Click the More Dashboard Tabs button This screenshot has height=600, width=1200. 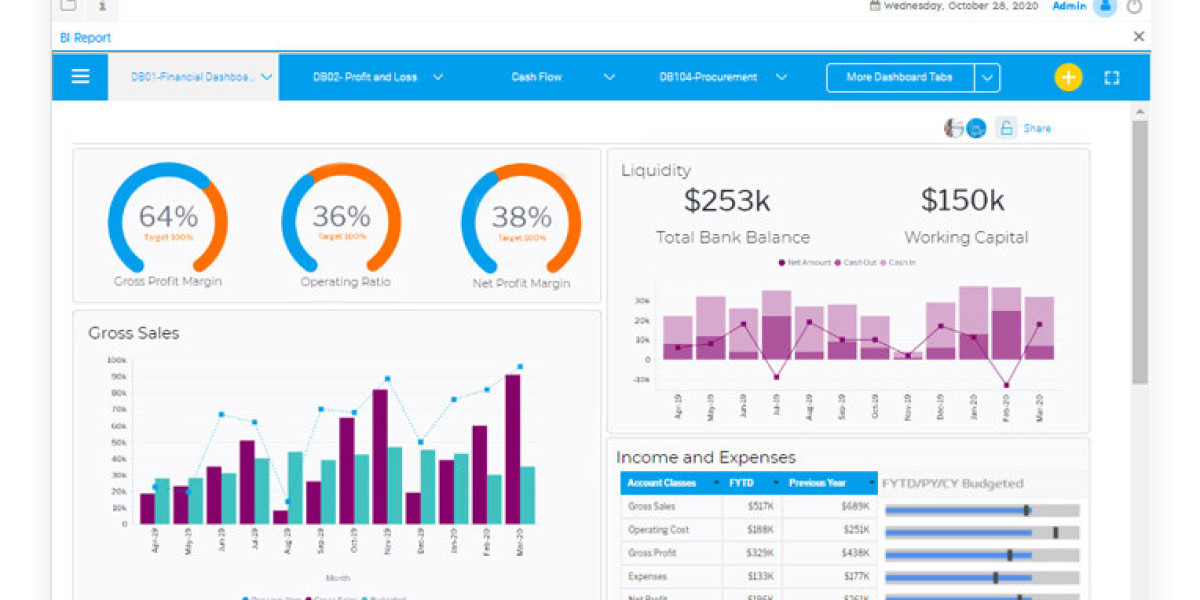pyautogui.click(x=899, y=77)
